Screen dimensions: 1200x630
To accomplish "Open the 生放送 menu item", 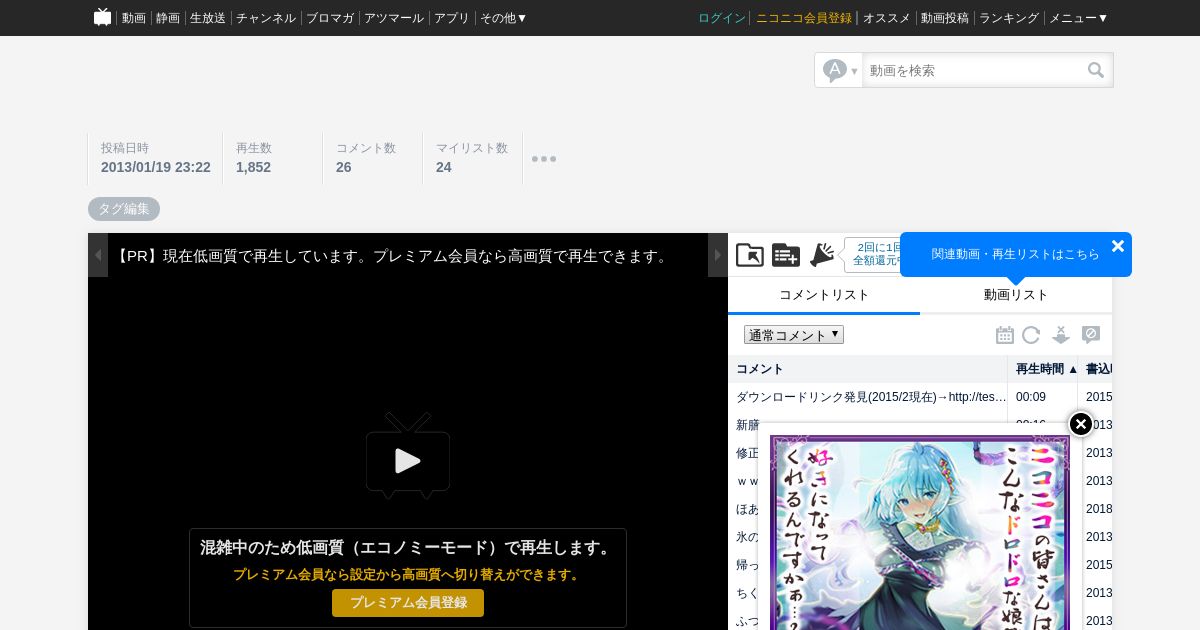I will [x=208, y=18].
